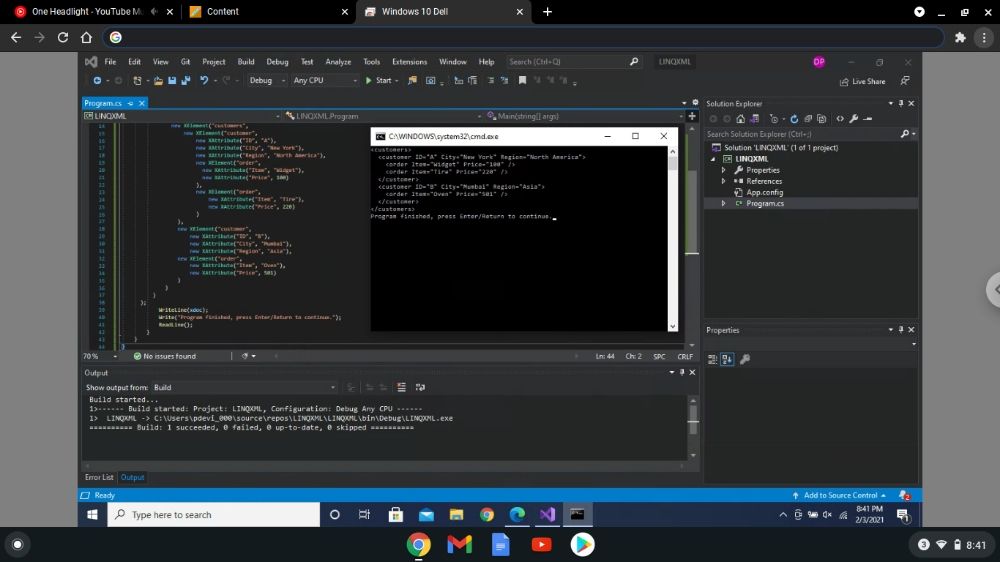Screen dimensions: 1000x562
Task: Open the Any CPU platform dropdown
Action: [325, 80]
